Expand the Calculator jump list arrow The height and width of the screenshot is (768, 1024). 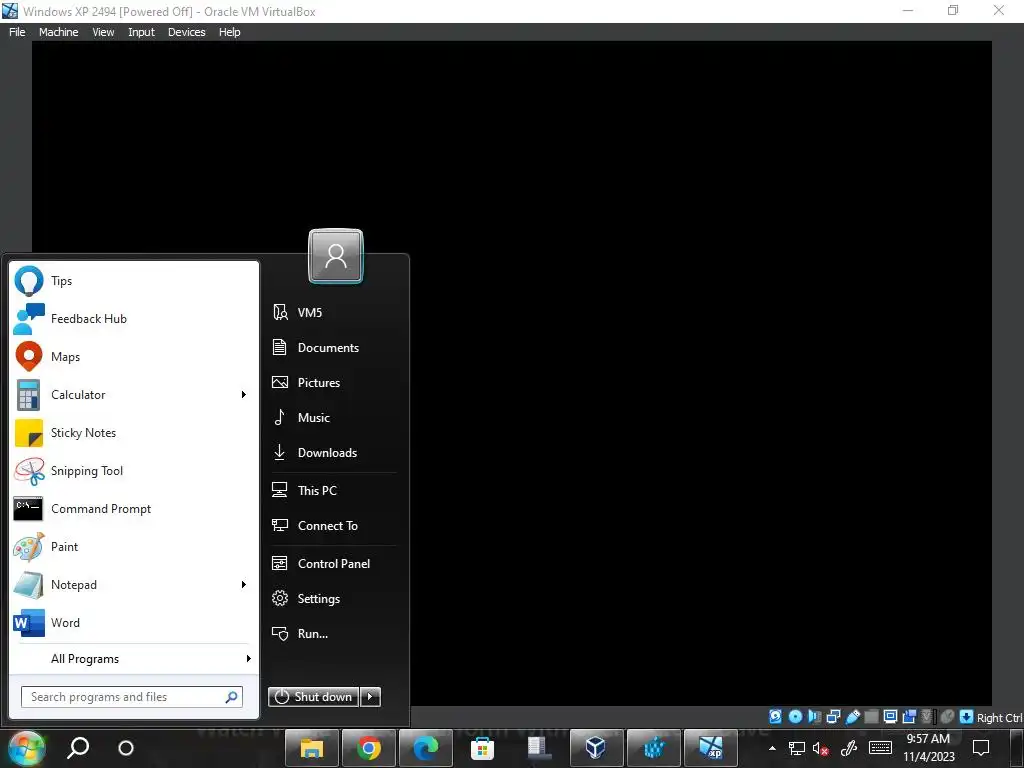[244, 394]
